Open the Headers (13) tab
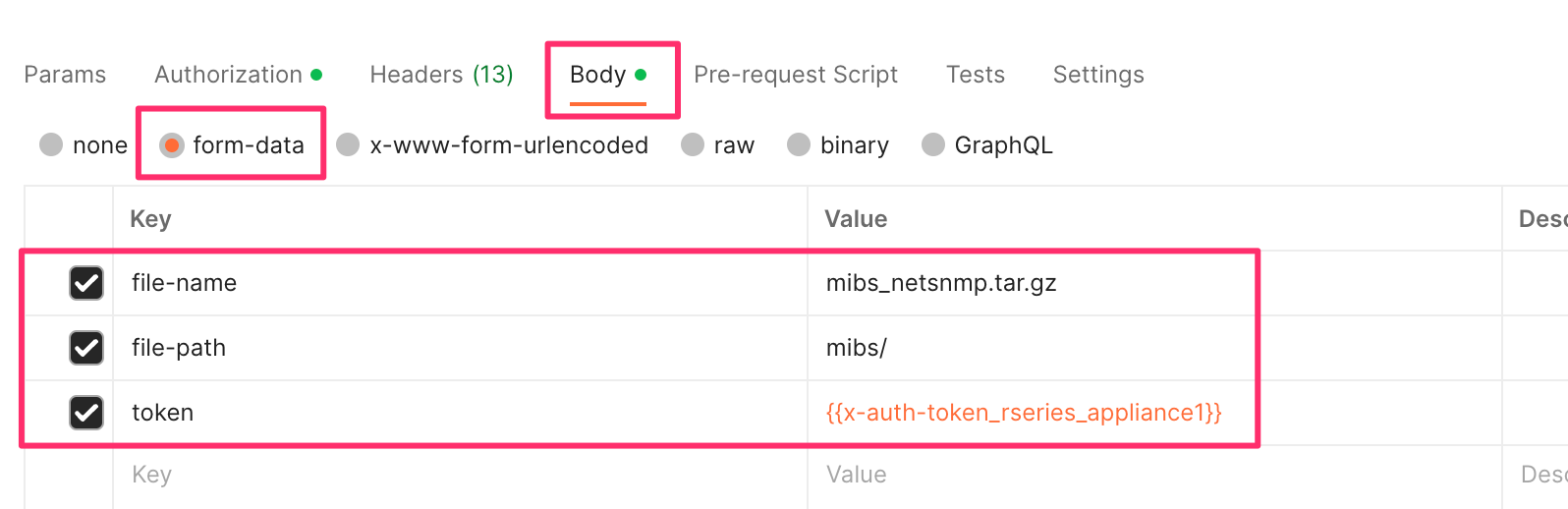1568x509 pixels. (441, 75)
